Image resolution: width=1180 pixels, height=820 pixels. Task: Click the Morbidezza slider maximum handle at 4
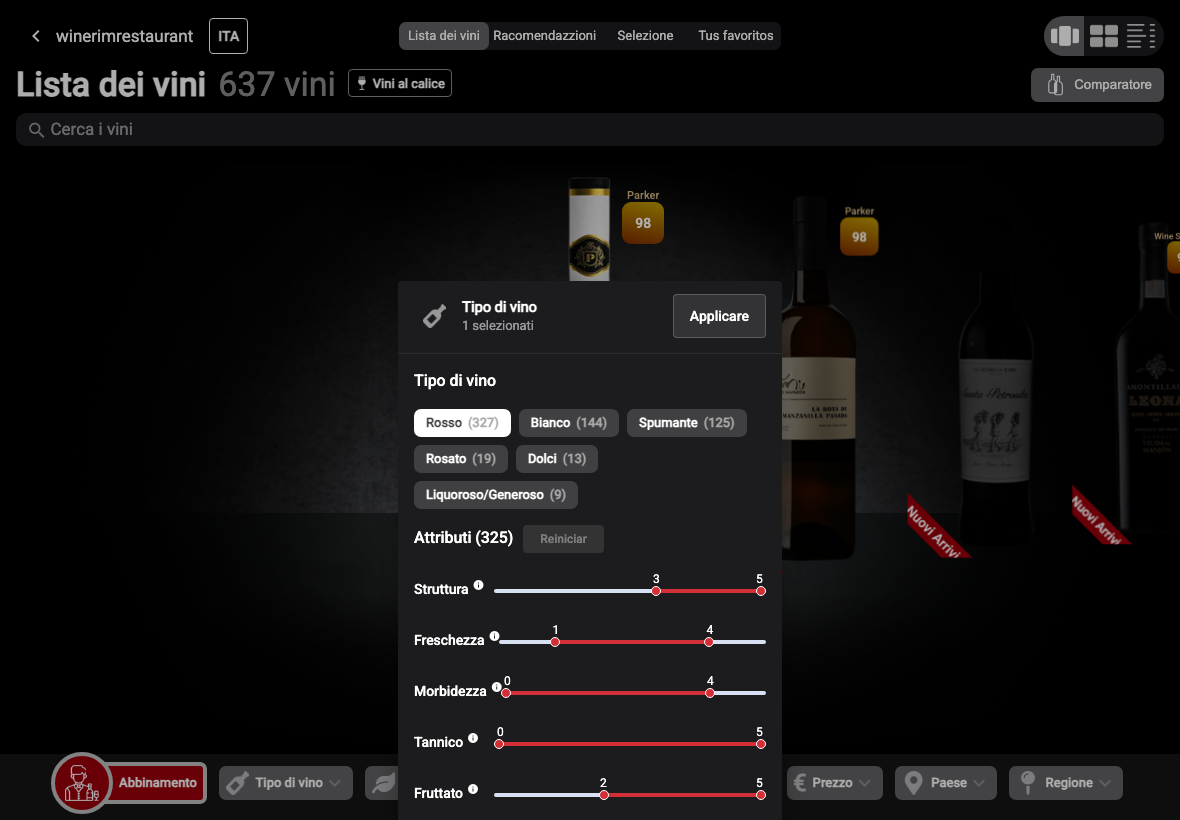click(x=710, y=693)
